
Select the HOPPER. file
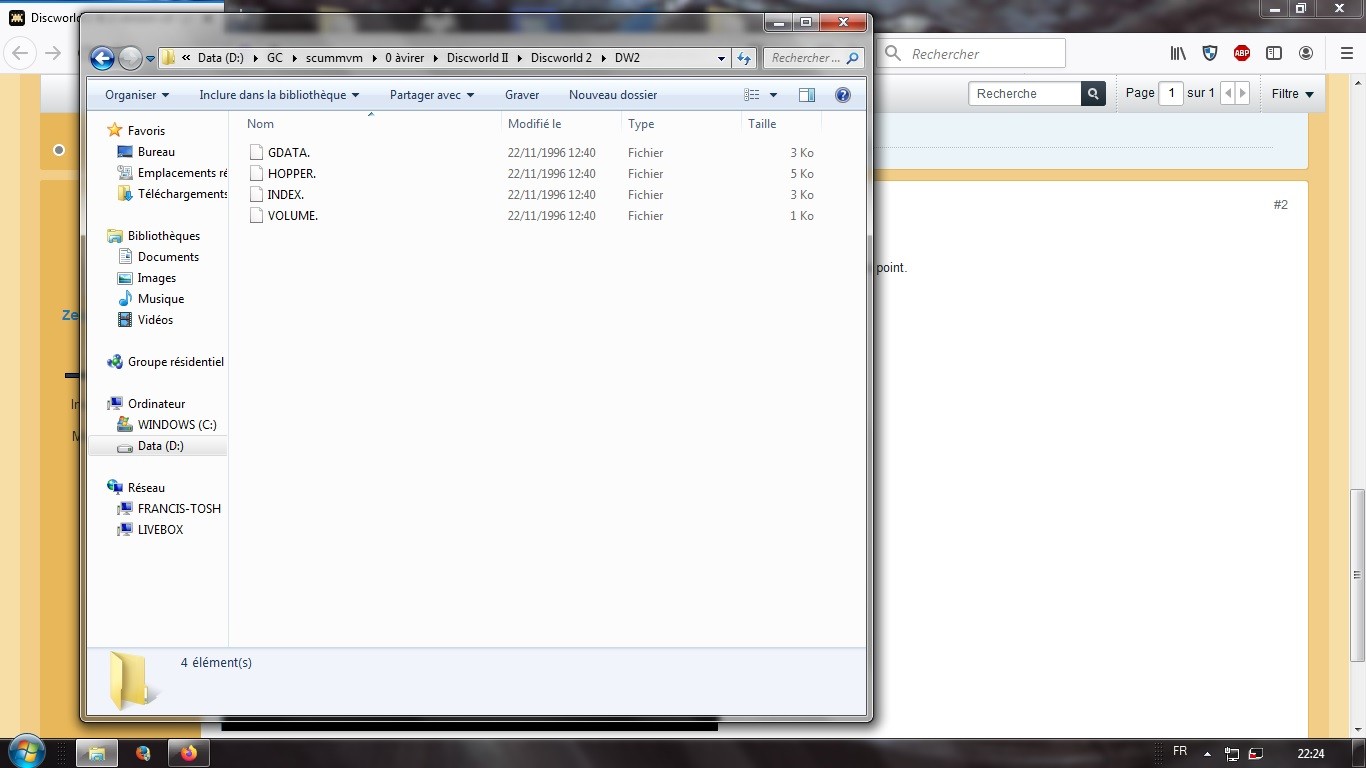(x=292, y=174)
